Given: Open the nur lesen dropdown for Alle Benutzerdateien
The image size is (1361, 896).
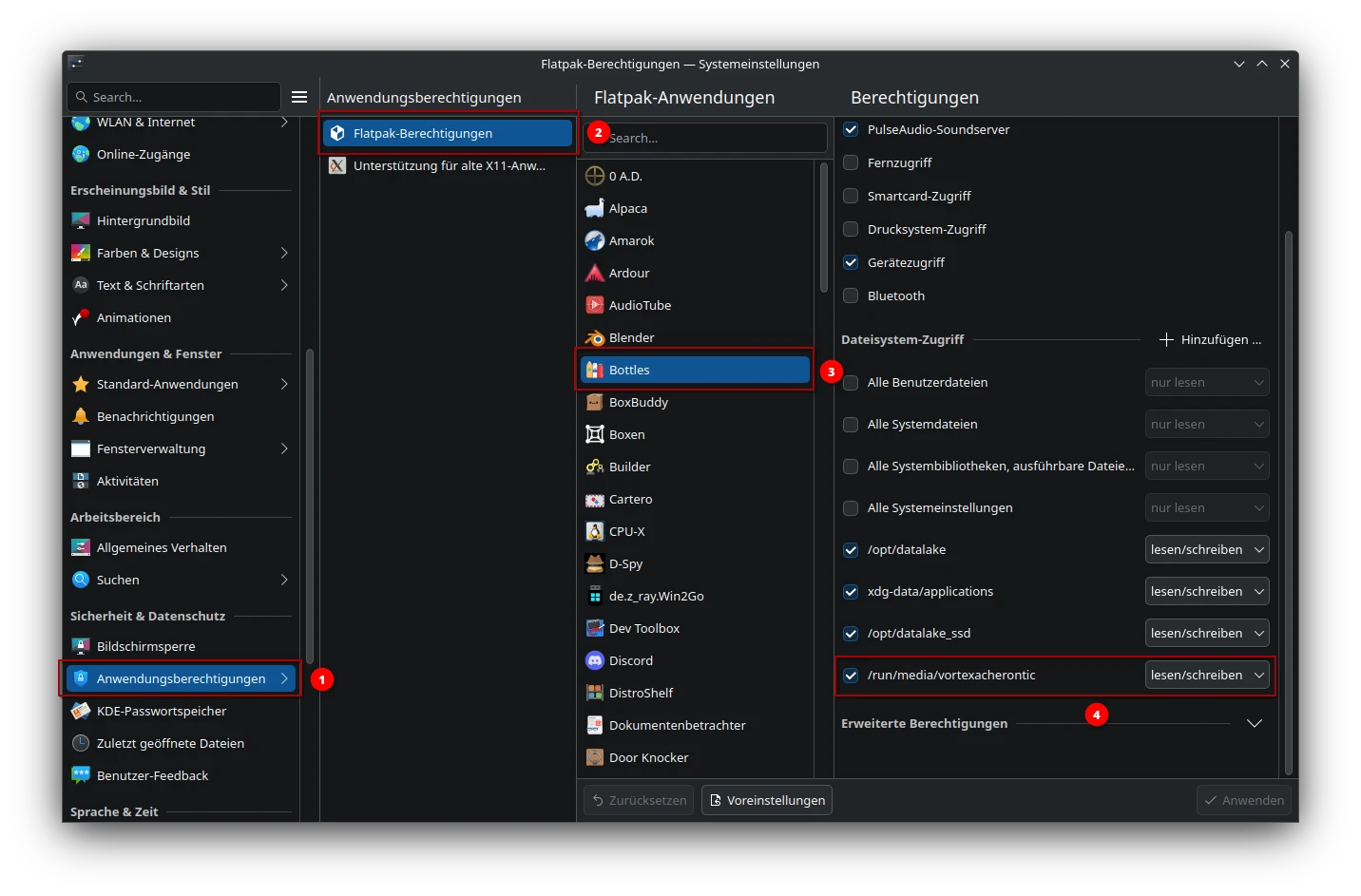Looking at the screenshot, I should (x=1206, y=382).
